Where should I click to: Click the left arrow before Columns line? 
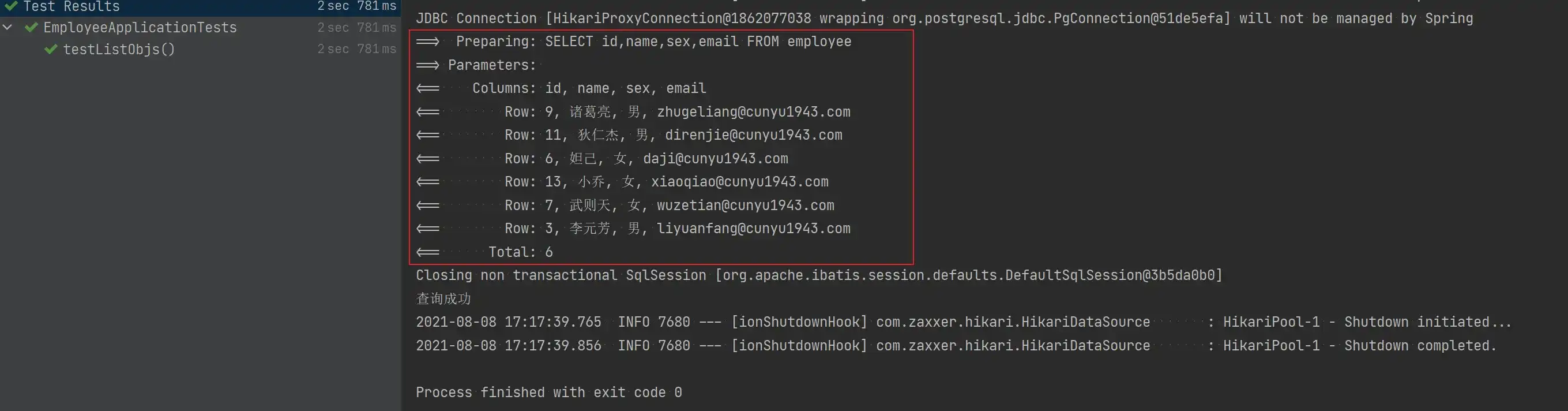coord(427,88)
